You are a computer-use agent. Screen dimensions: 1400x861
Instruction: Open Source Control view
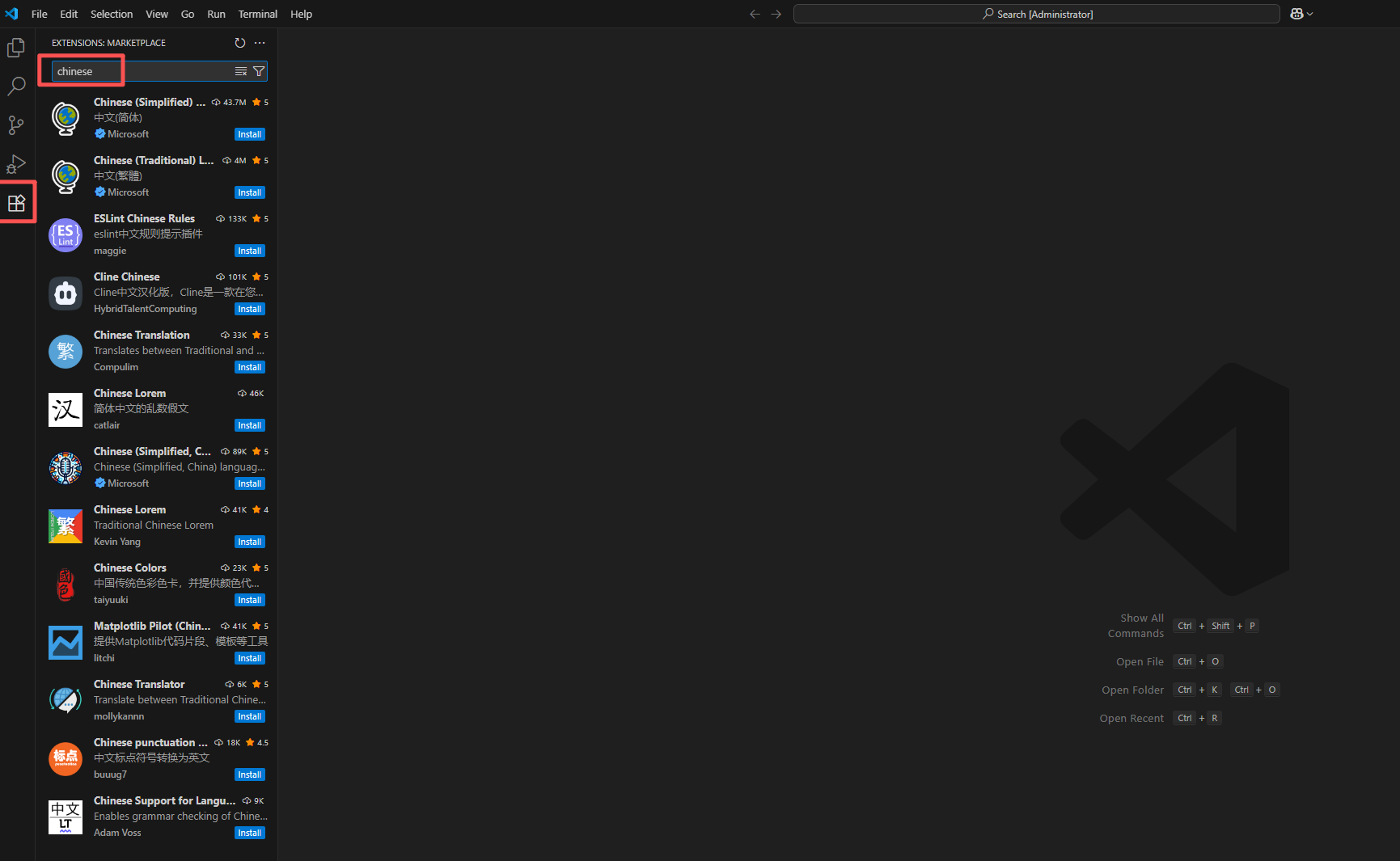(x=16, y=125)
